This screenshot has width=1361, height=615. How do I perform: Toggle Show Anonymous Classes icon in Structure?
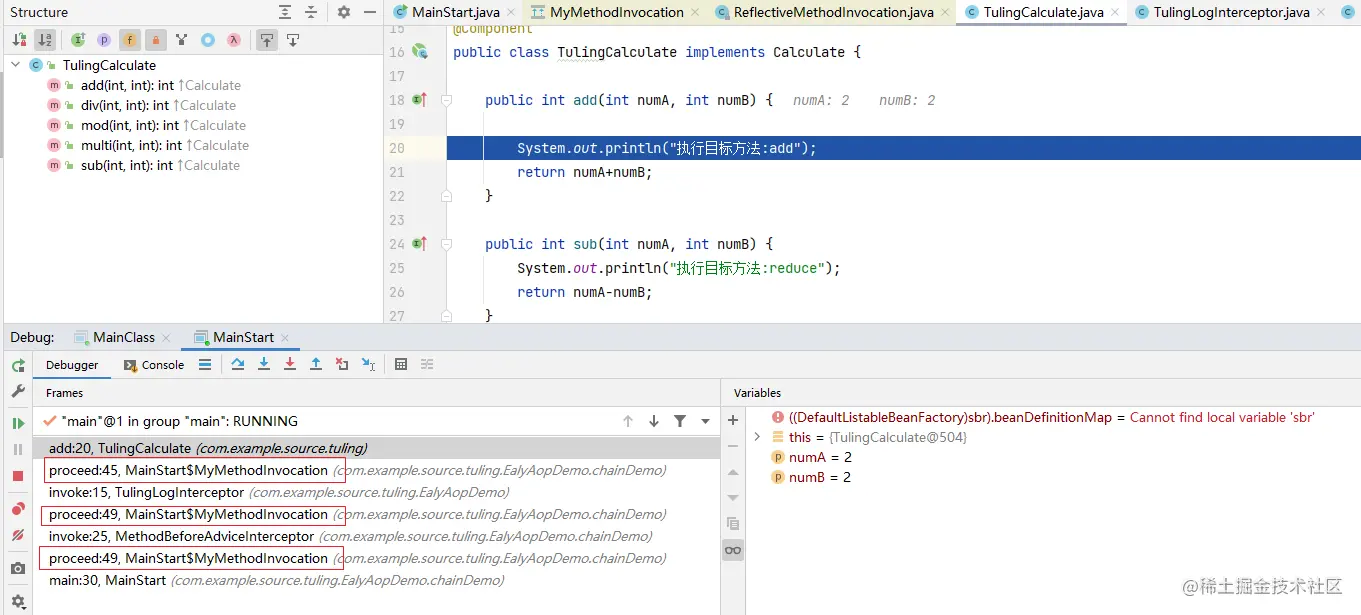click(x=182, y=40)
